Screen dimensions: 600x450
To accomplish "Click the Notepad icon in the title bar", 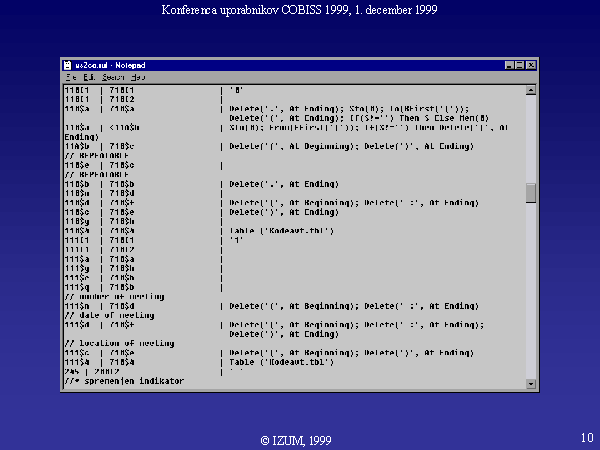I will (x=68, y=65).
